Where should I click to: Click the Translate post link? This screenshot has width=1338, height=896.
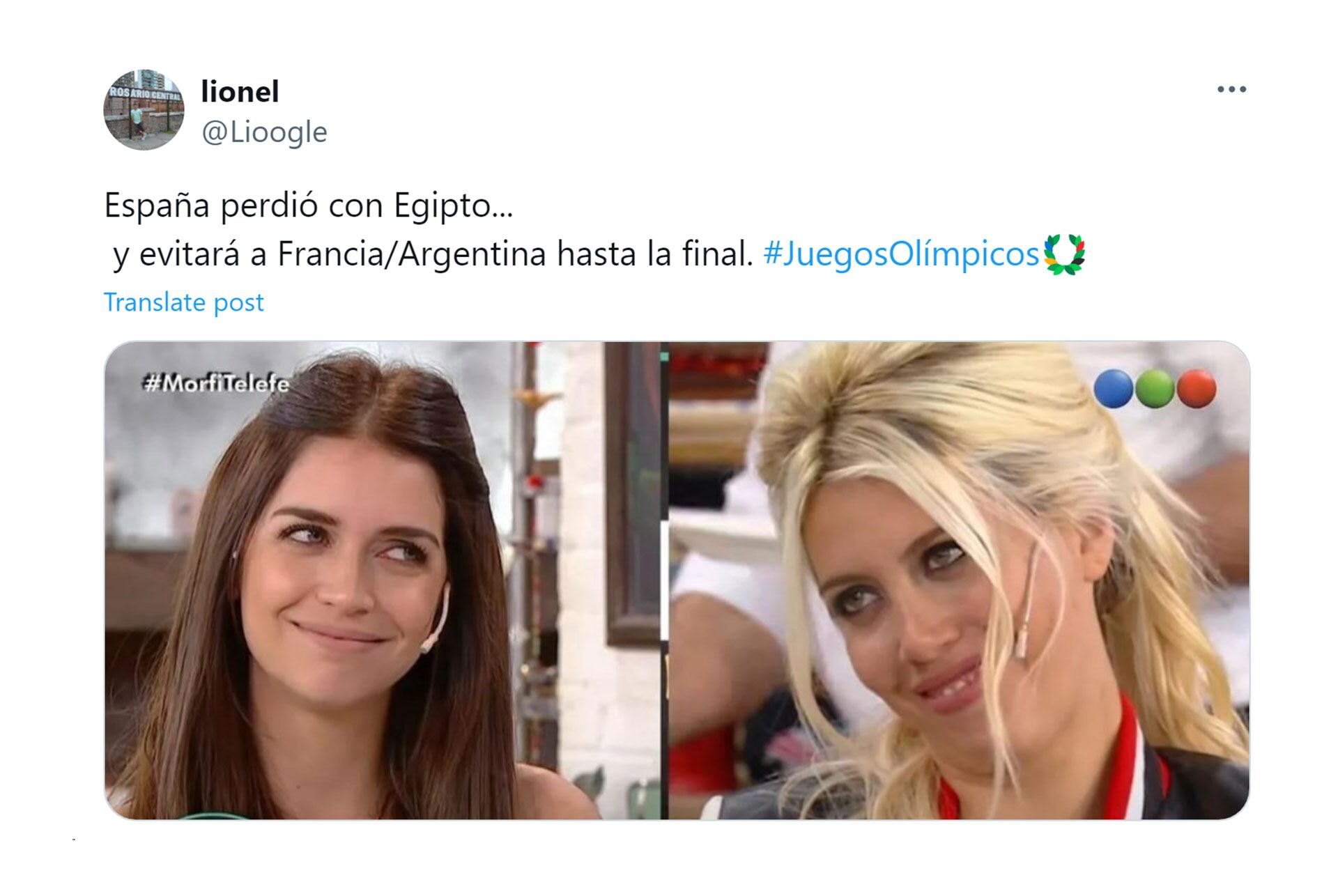[184, 302]
